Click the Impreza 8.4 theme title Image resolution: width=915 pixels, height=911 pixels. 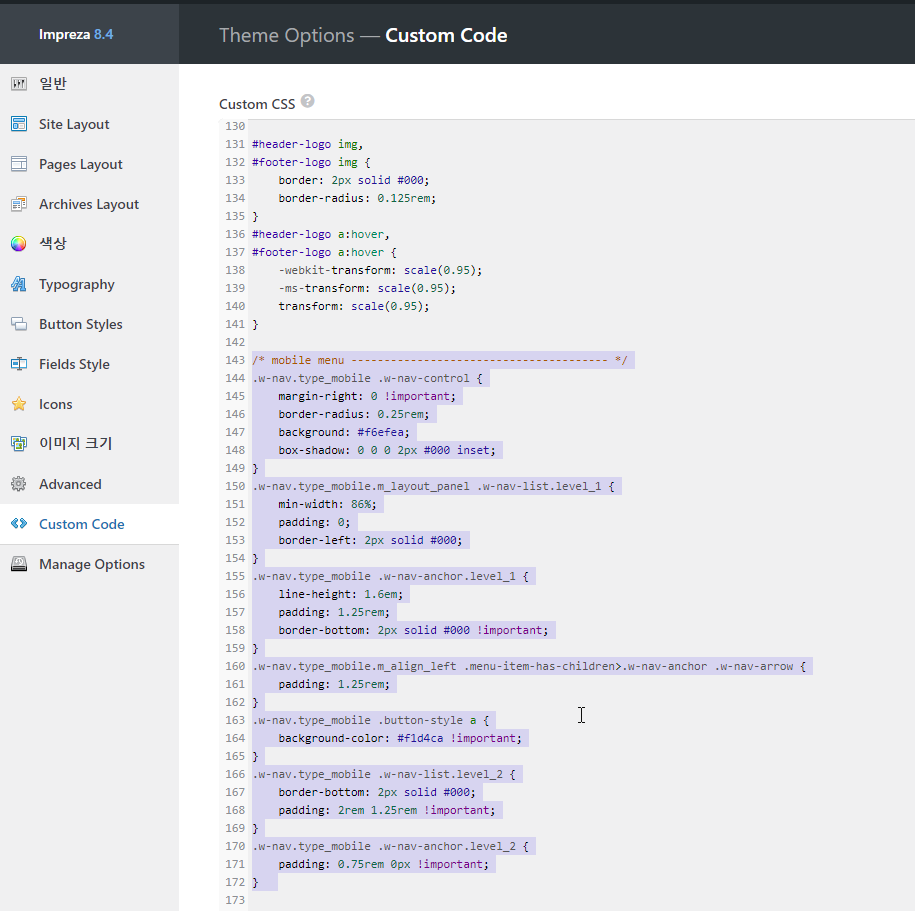(x=76, y=34)
